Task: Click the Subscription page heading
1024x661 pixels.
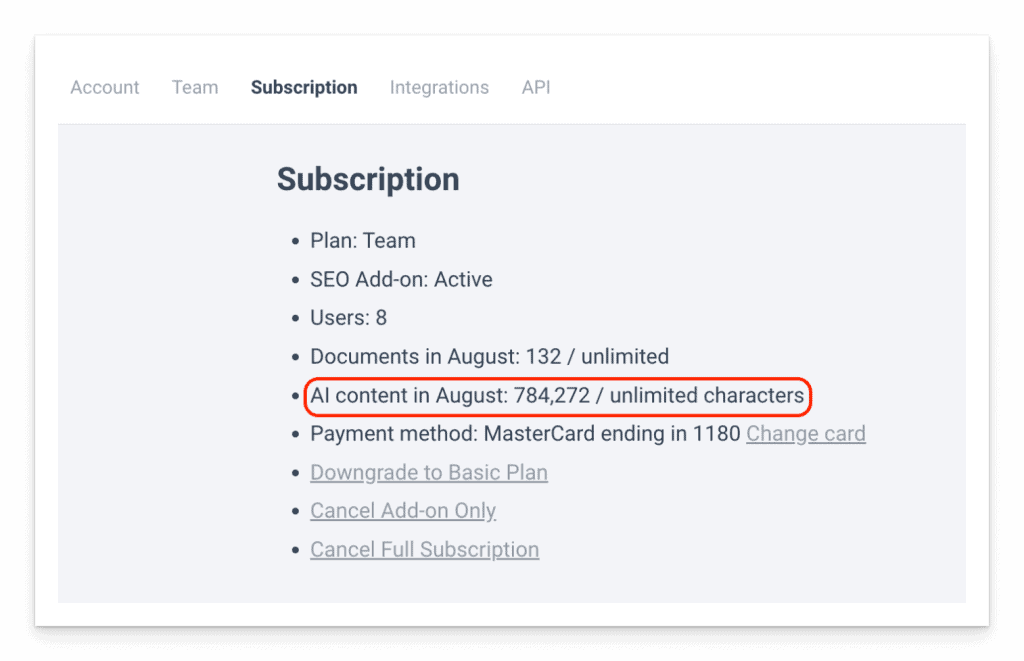Action: pyautogui.click(x=368, y=180)
